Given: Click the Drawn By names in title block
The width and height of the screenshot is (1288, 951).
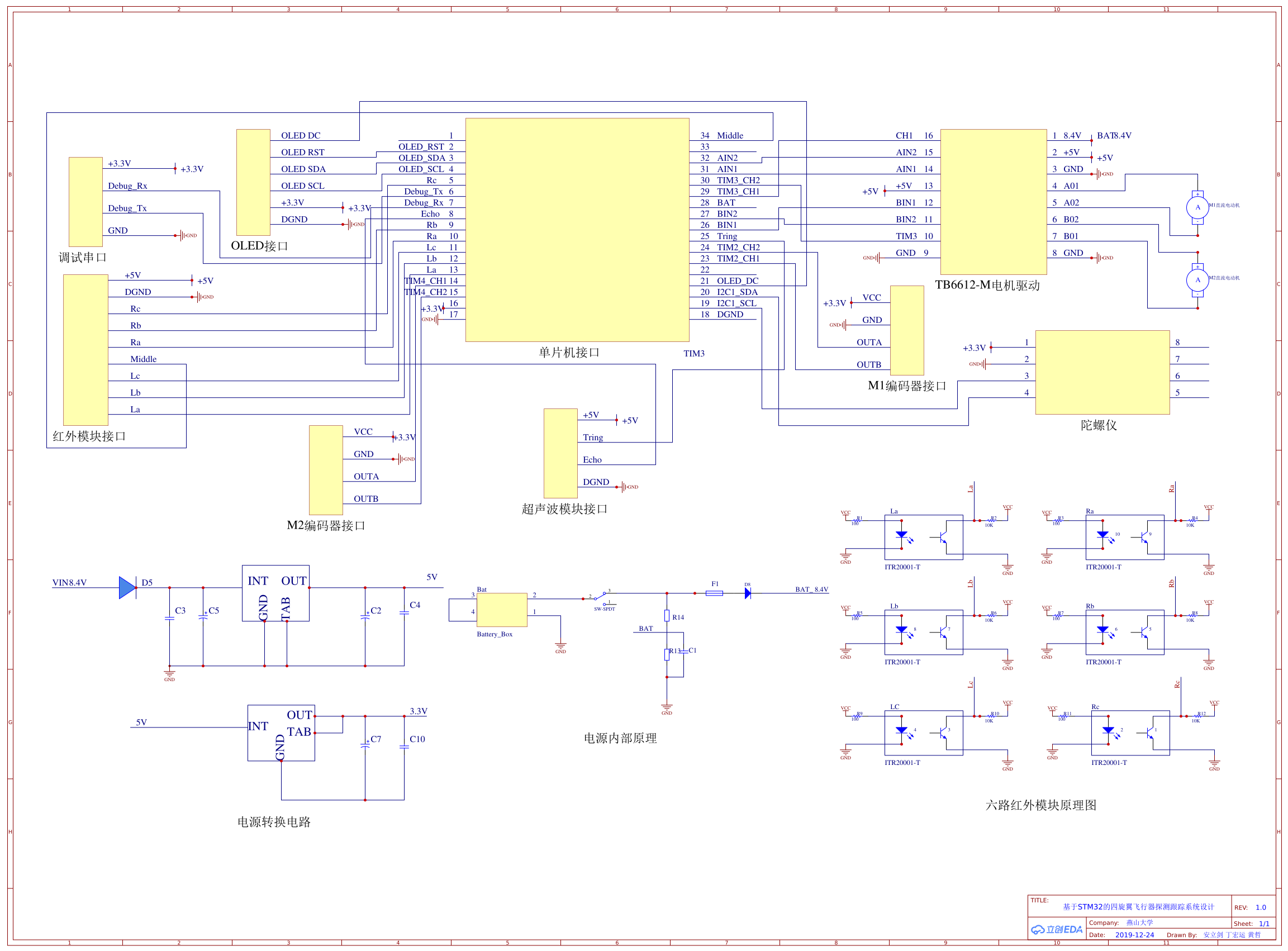Looking at the screenshot, I should [1232, 935].
